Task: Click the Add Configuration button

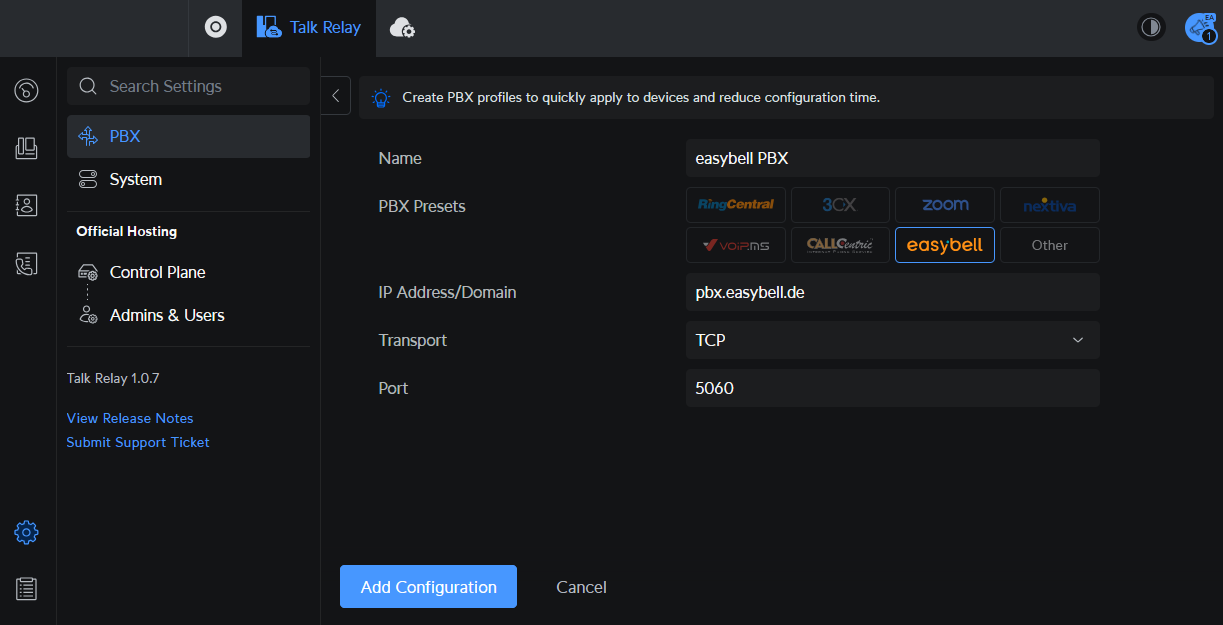Action: coord(428,587)
